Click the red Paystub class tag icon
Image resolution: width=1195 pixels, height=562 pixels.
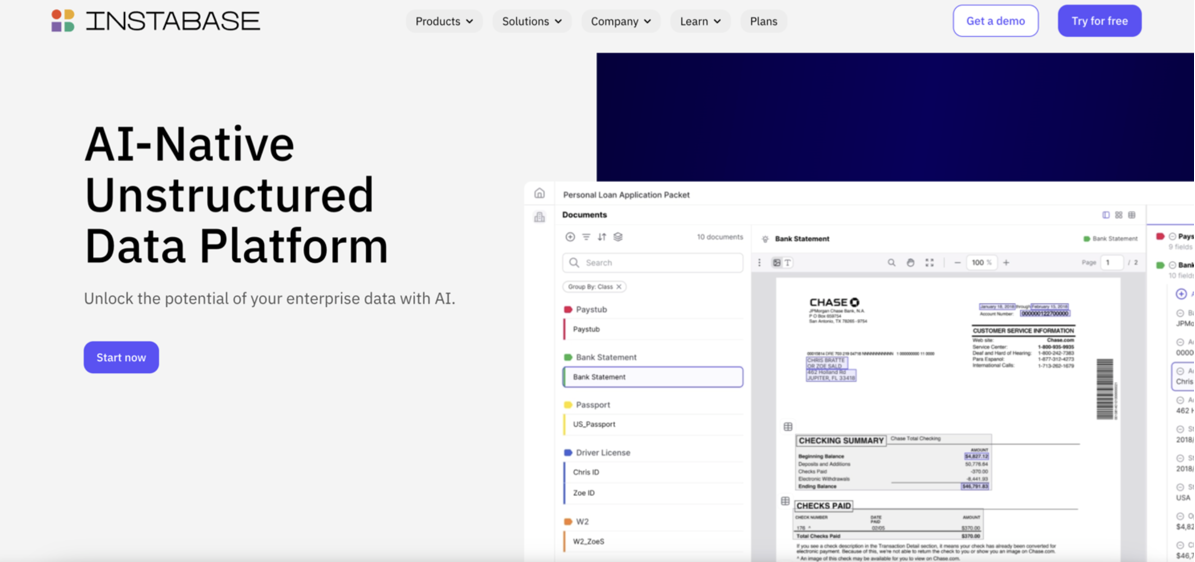point(568,310)
